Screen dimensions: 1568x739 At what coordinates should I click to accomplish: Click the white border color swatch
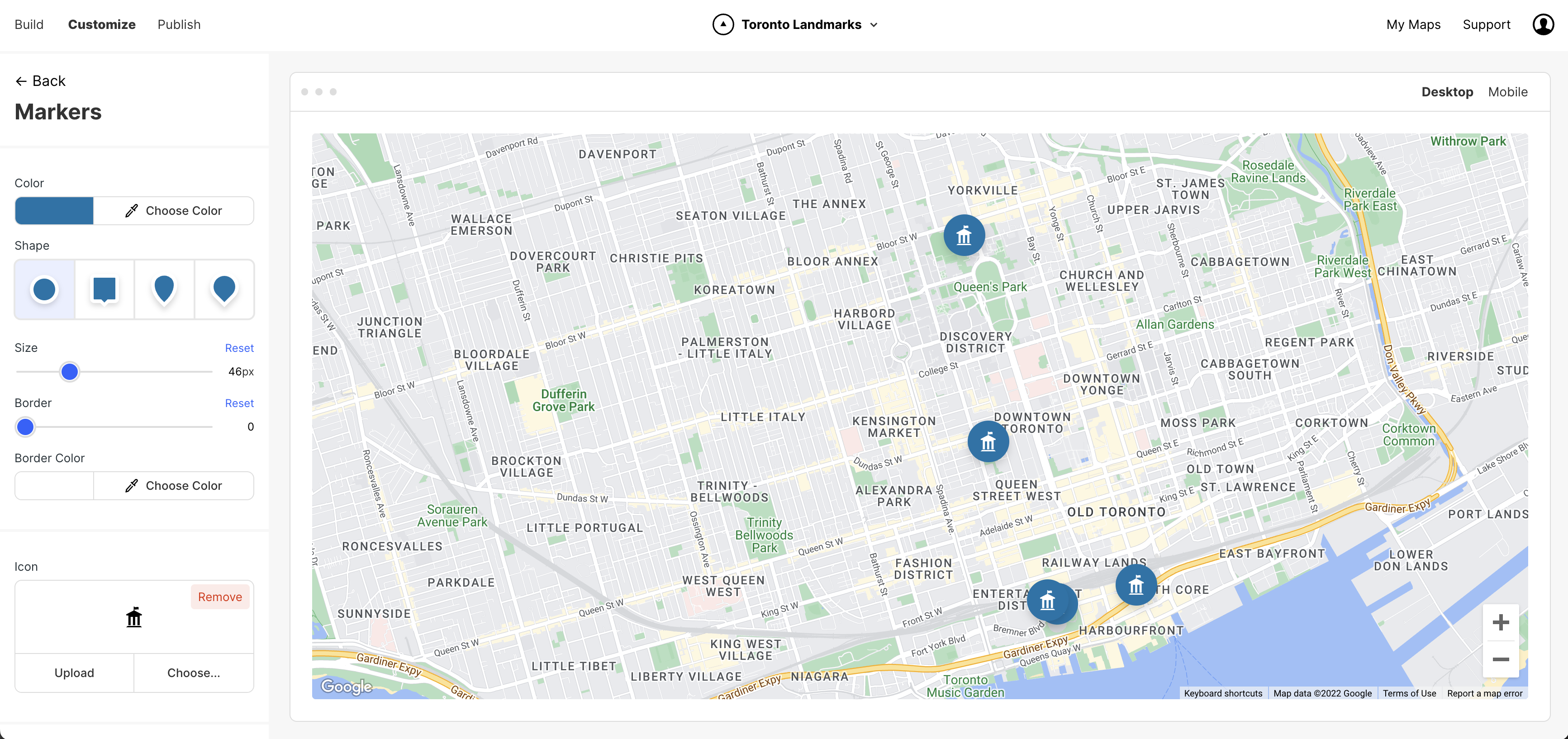pyautogui.click(x=54, y=486)
